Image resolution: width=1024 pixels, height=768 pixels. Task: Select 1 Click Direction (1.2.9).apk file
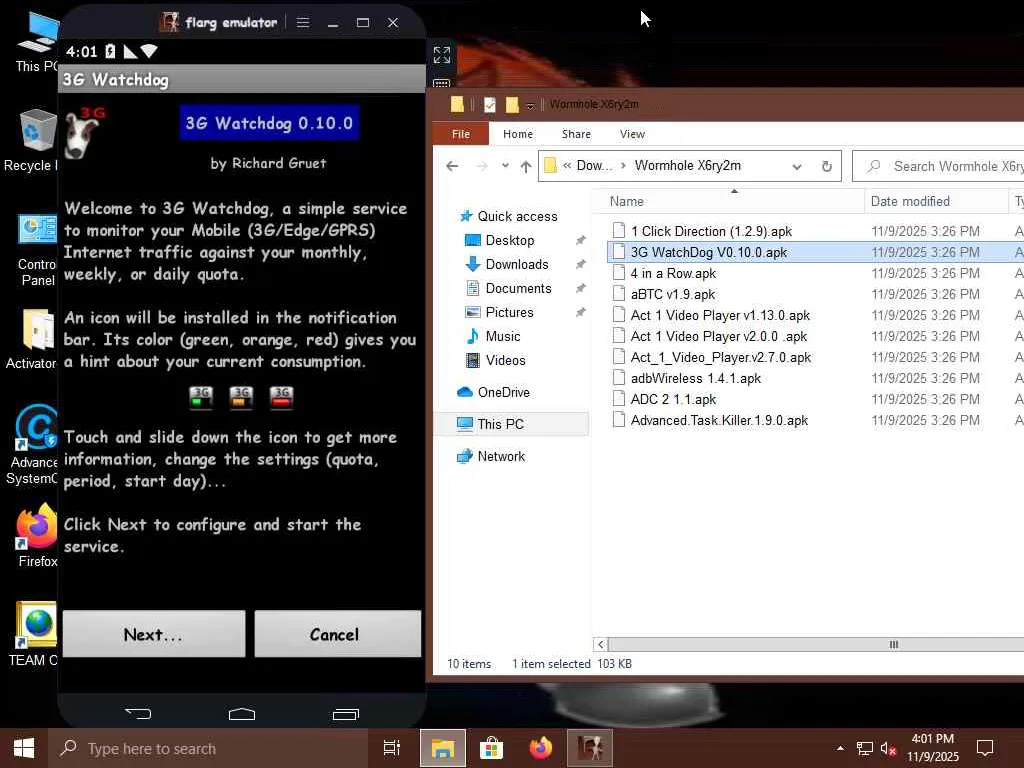point(711,231)
